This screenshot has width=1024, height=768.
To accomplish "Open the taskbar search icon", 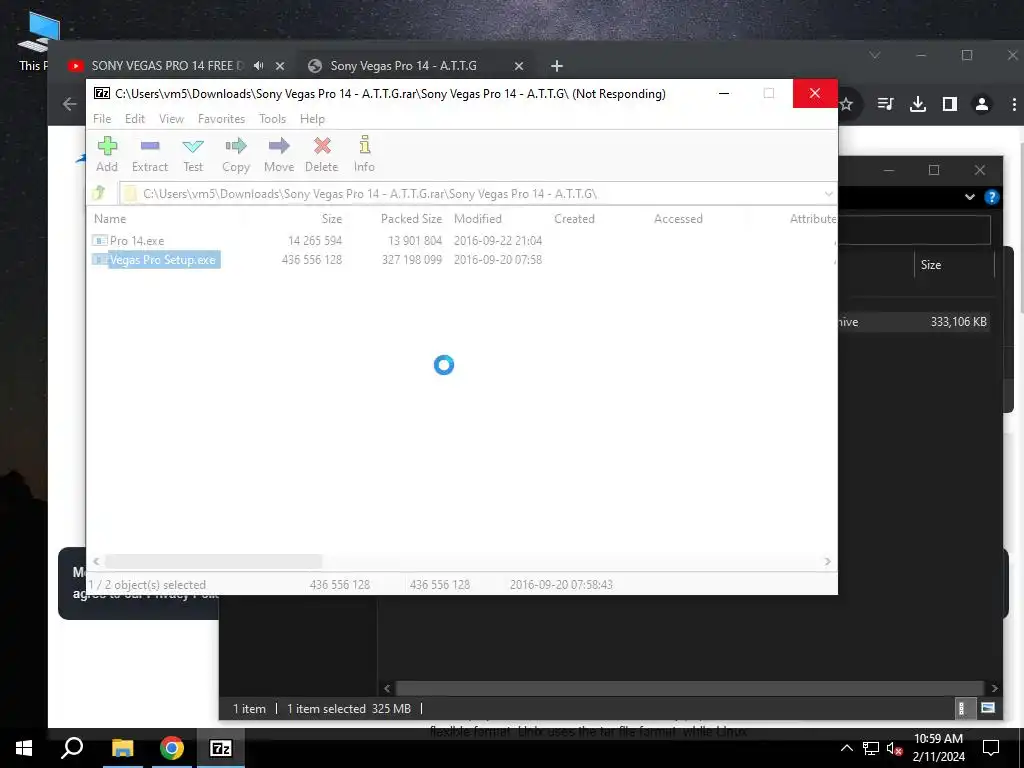I will [72, 748].
